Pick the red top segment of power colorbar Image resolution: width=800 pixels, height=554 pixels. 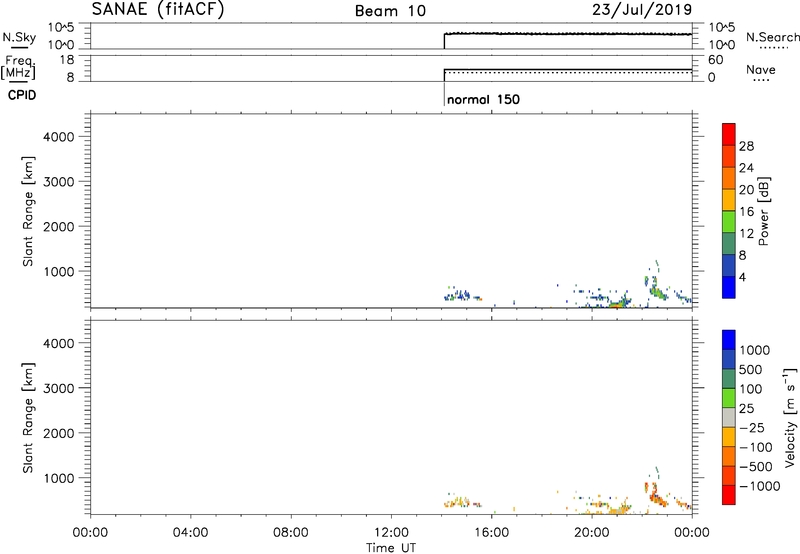(x=729, y=134)
